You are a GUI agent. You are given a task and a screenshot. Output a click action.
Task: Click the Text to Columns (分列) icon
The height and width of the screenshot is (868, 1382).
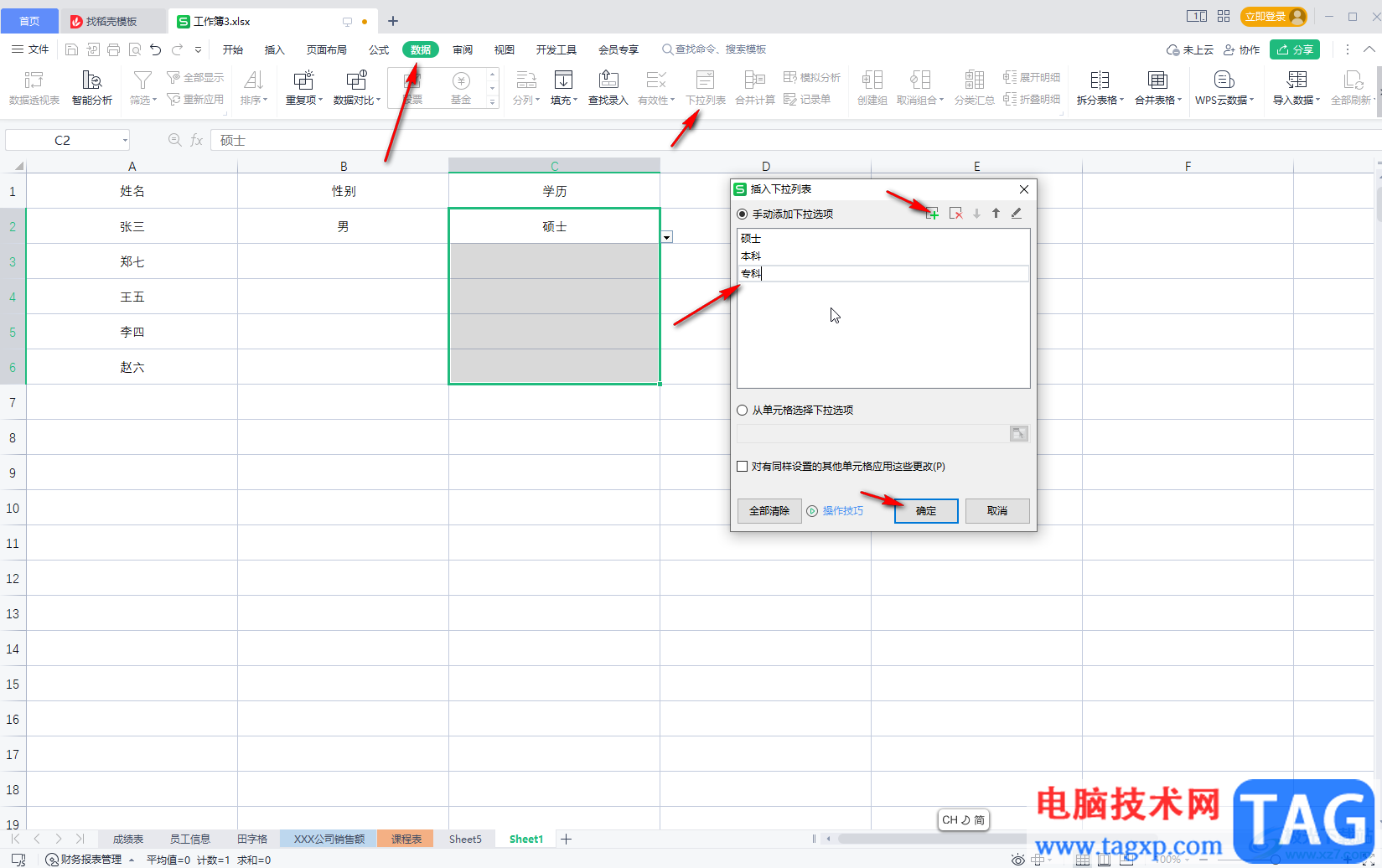(525, 80)
